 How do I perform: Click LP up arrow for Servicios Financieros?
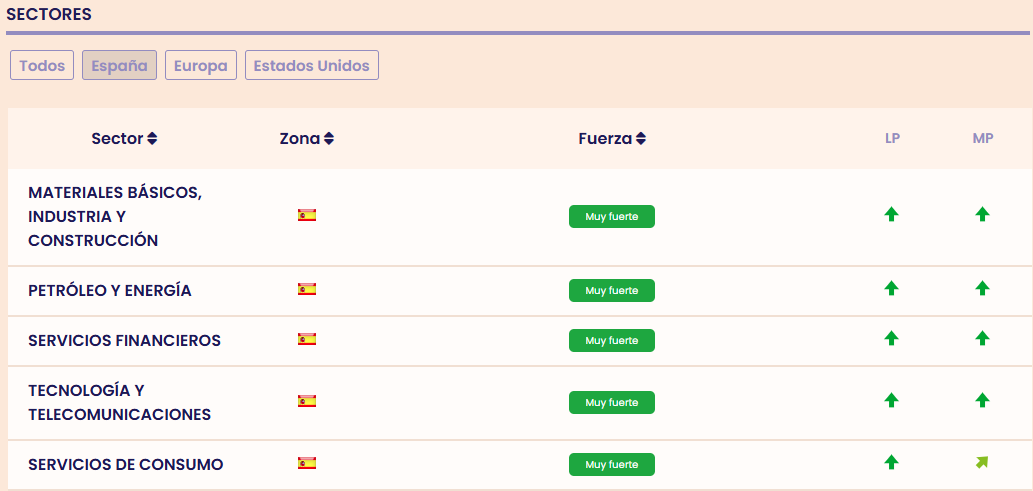[891, 339]
